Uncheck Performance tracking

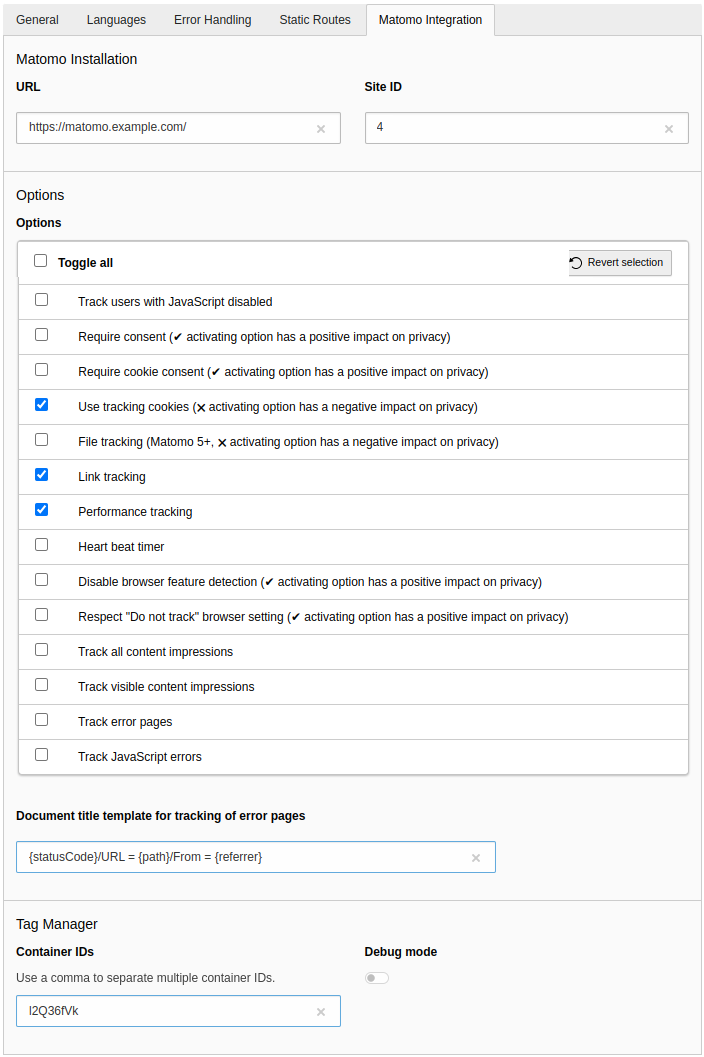coord(42,510)
